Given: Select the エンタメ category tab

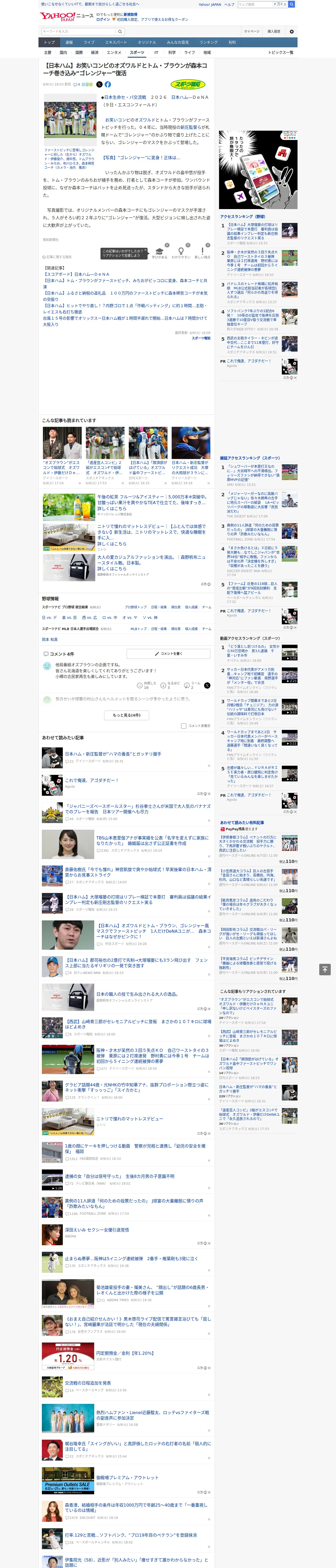Looking at the screenshot, I should pos(114,52).
